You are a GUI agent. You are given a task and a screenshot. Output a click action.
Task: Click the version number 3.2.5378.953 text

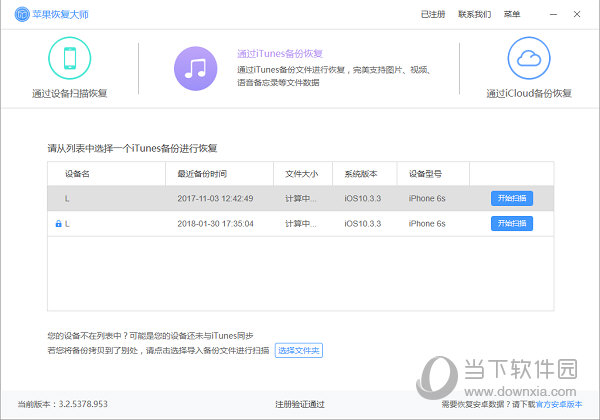[x=83, y=404]
